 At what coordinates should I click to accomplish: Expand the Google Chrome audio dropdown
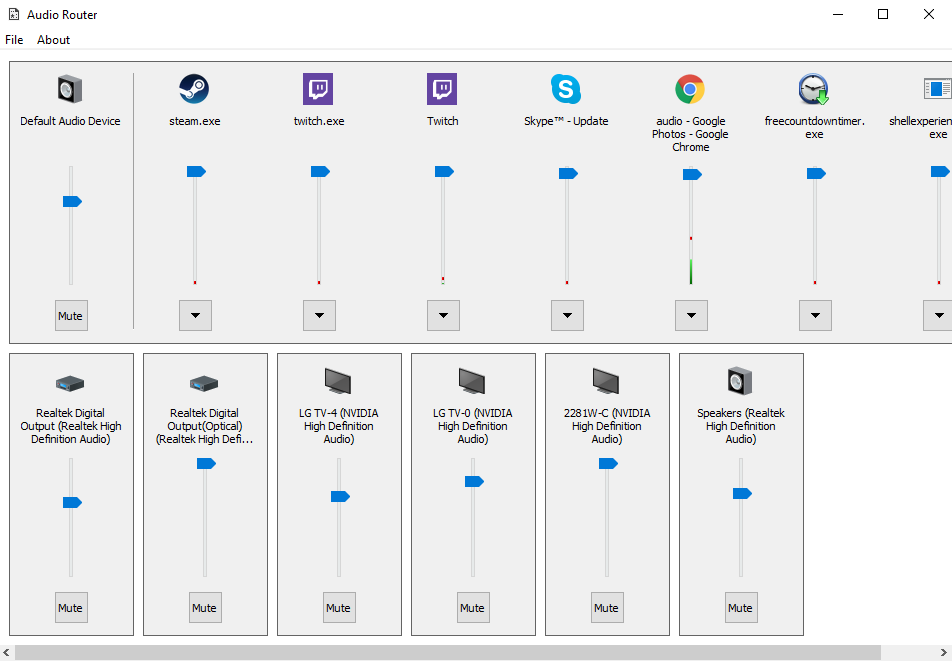(x=692, y=316)
